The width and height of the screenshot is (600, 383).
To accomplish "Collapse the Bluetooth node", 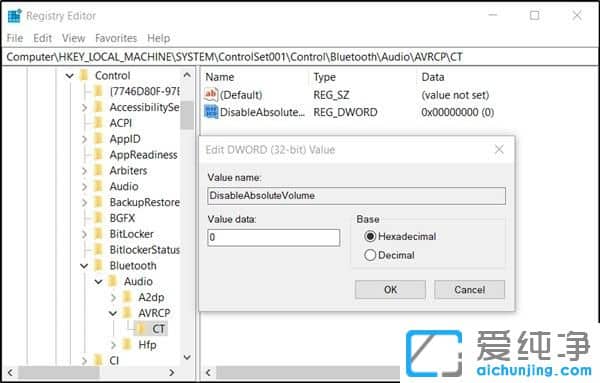I will (x=84, y=266).
